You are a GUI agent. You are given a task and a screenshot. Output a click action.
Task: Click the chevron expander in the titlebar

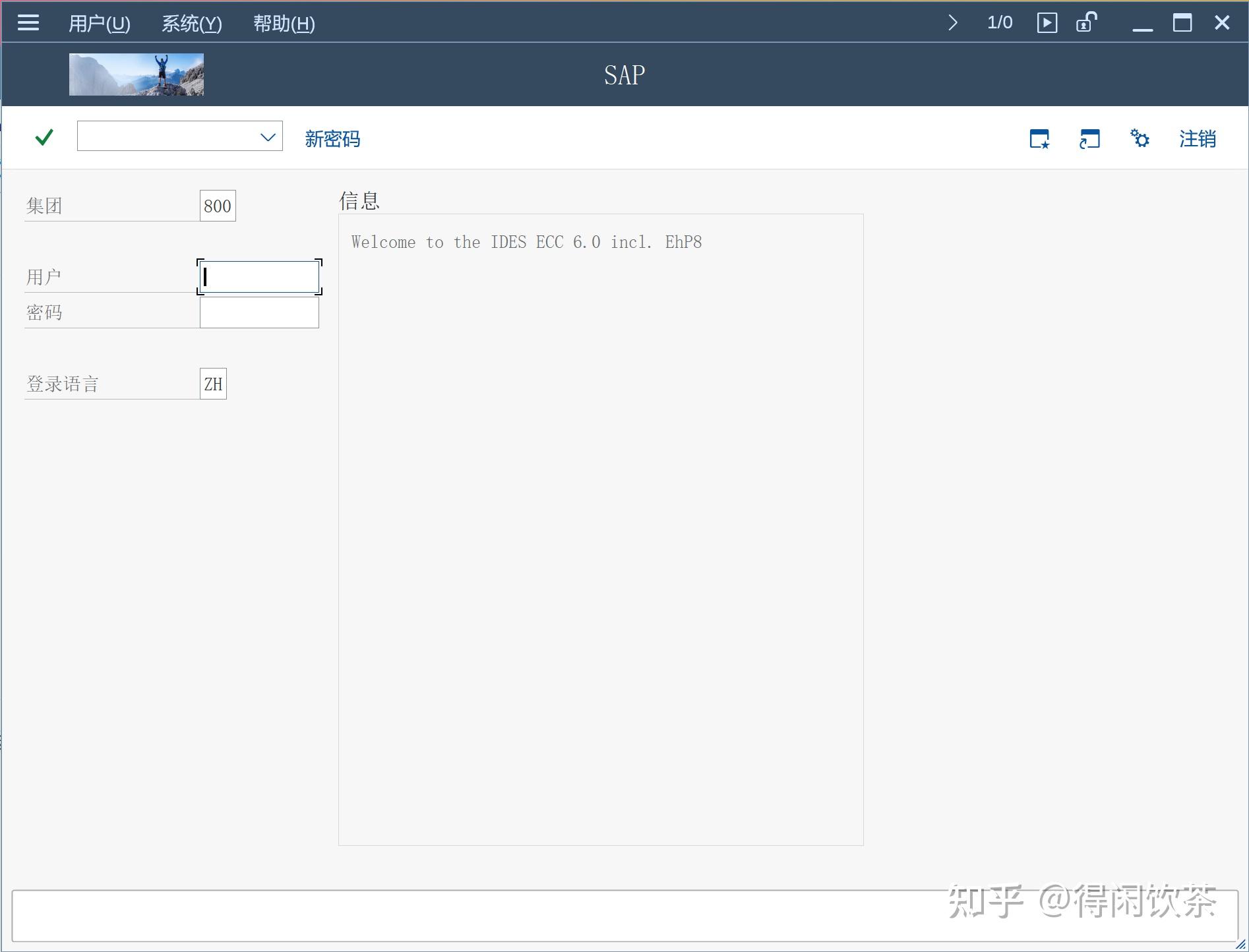click(952, 22)
